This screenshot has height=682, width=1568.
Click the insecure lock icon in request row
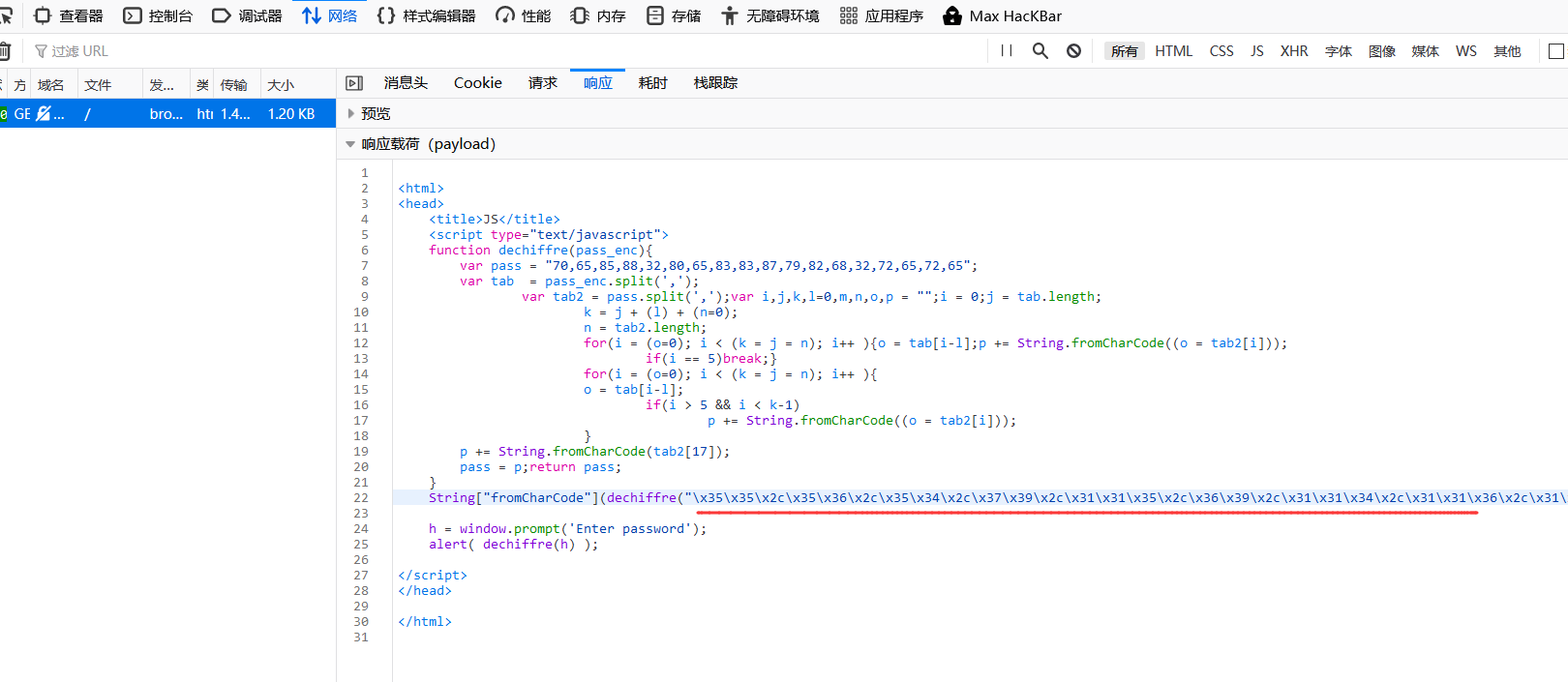[x=44, y=113]
